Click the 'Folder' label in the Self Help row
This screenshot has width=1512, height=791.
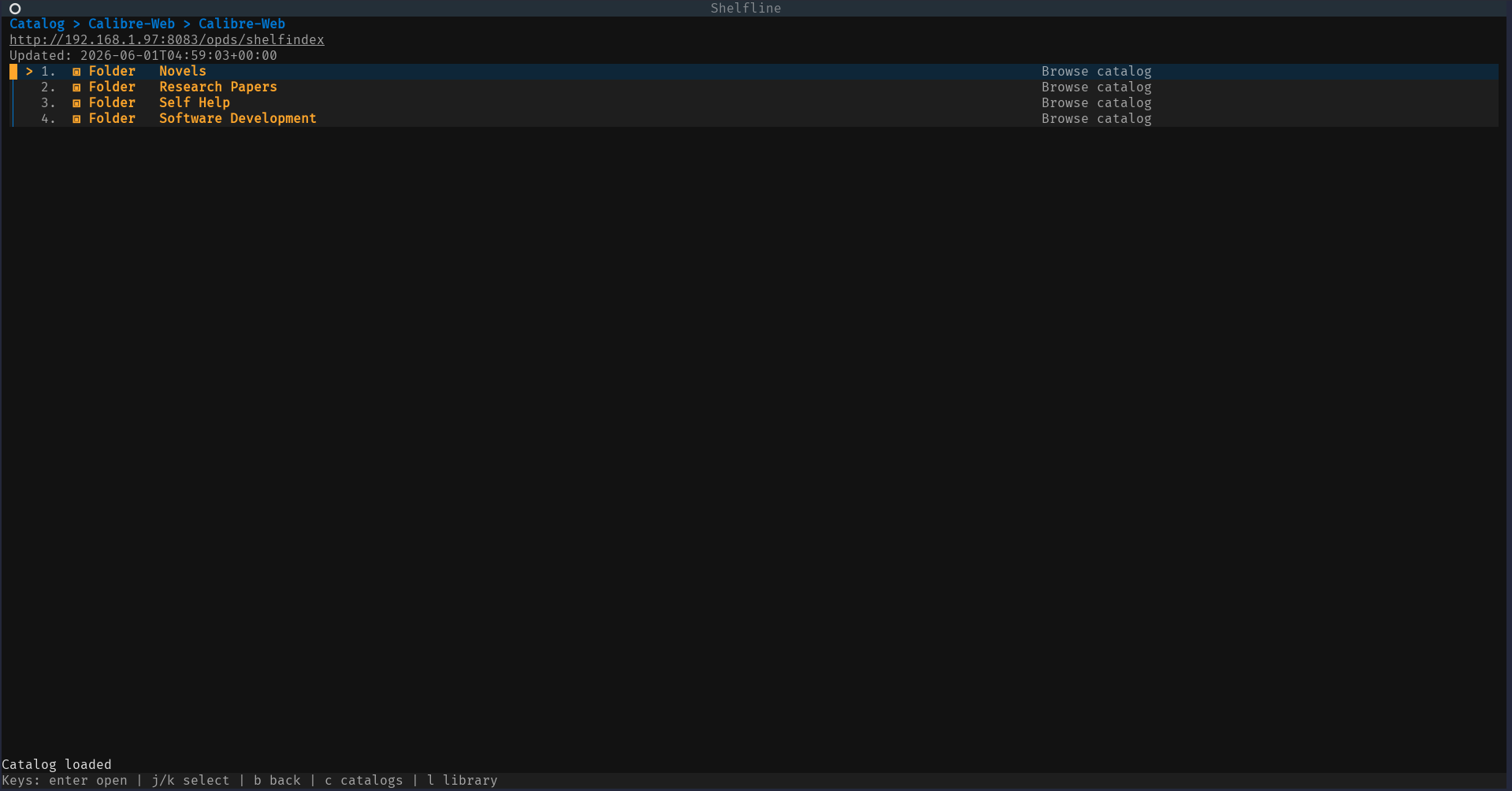112,102
